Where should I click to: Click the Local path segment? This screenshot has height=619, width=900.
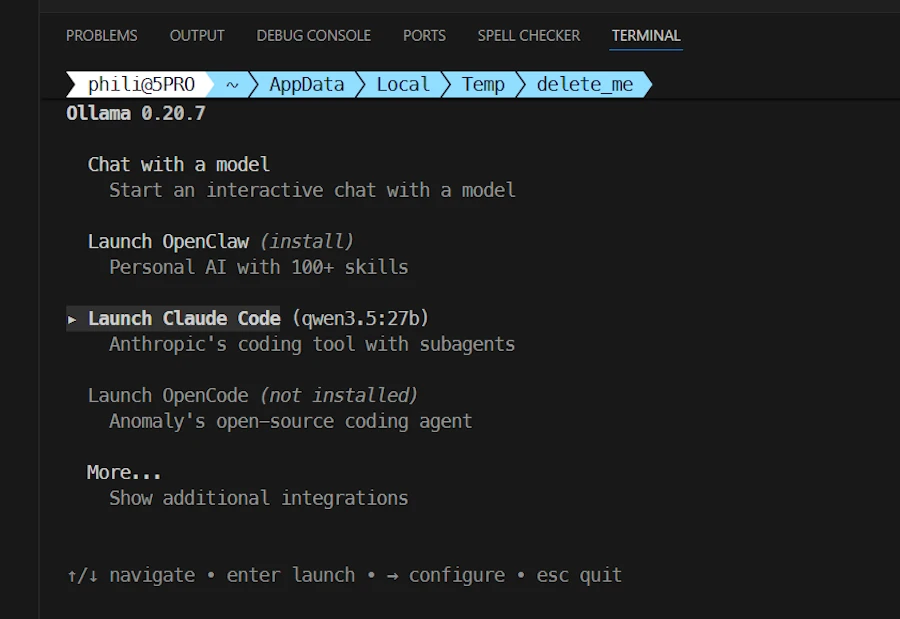coord(403,84)
